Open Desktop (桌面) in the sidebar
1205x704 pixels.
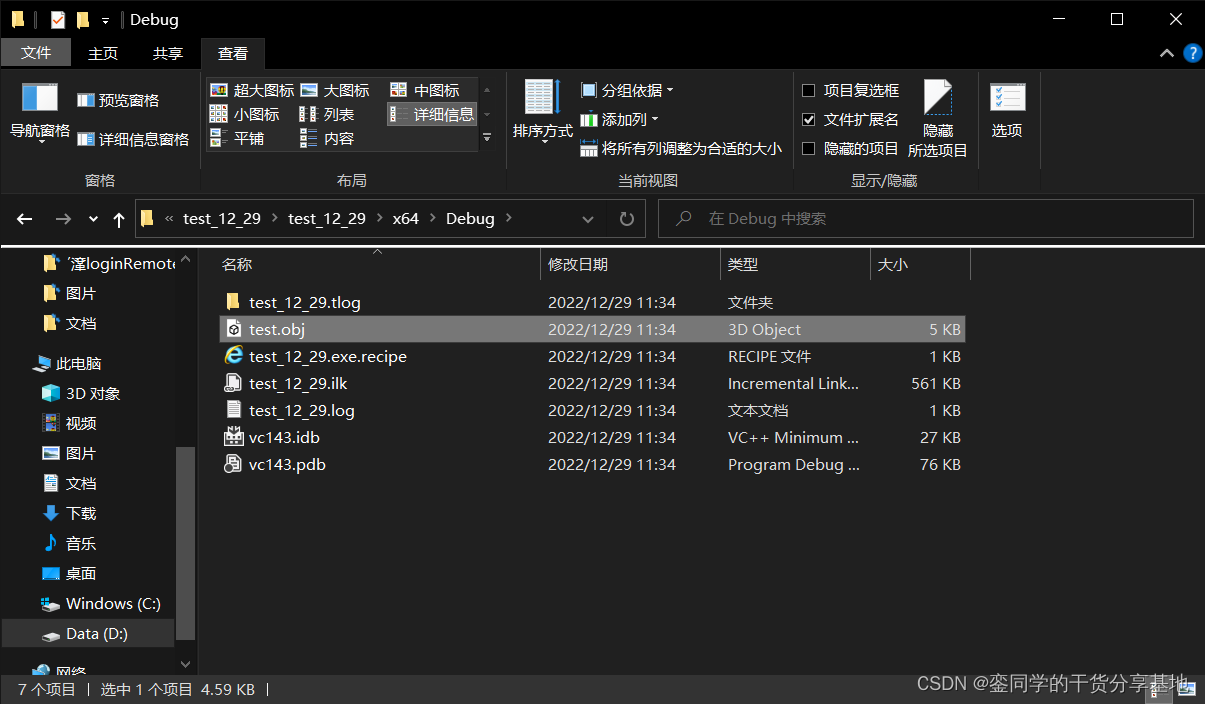[x=68, y=573]
